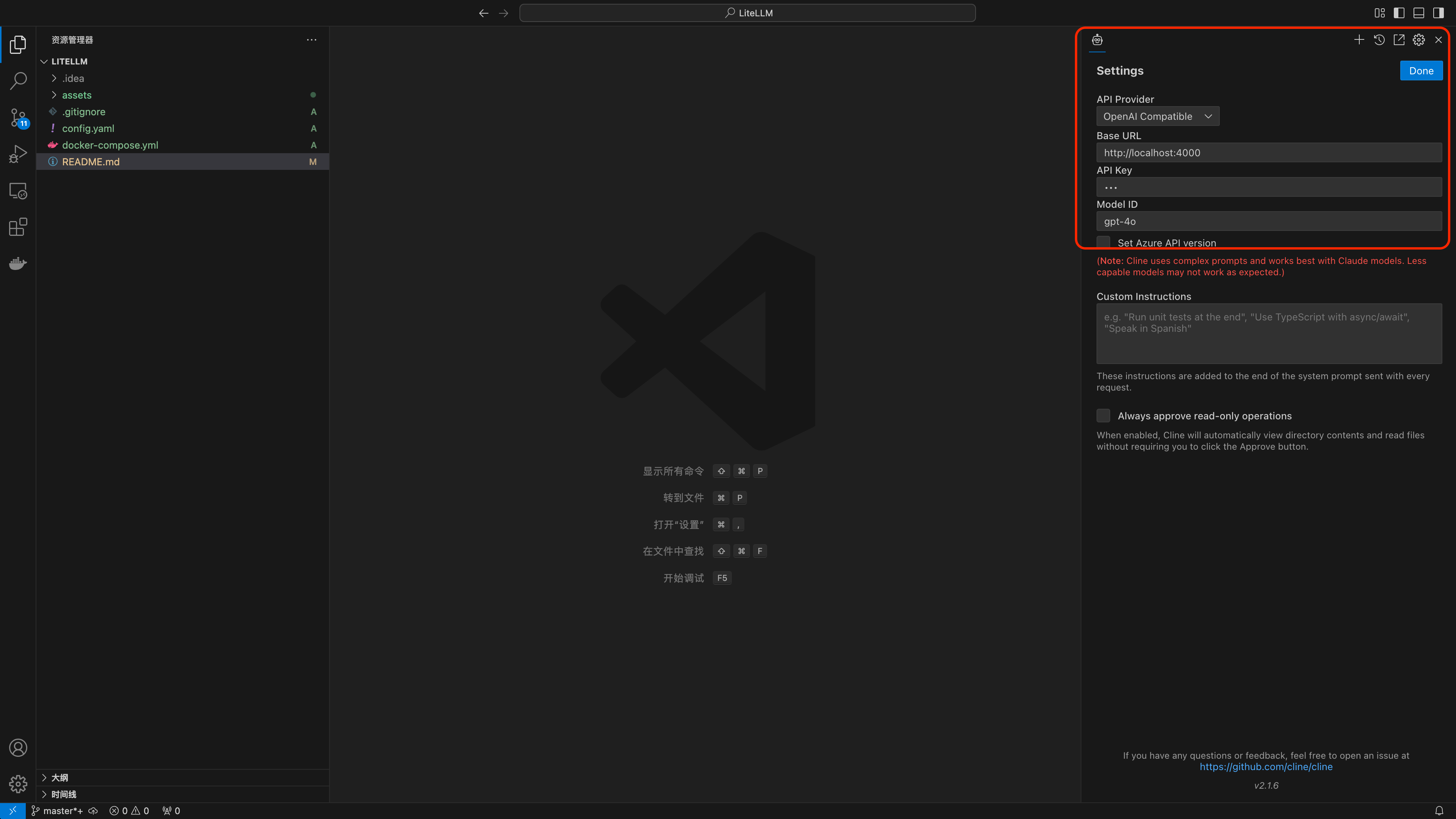Open the github.com/cline/cline link
1456x819 pixels.
(1266, 766)
